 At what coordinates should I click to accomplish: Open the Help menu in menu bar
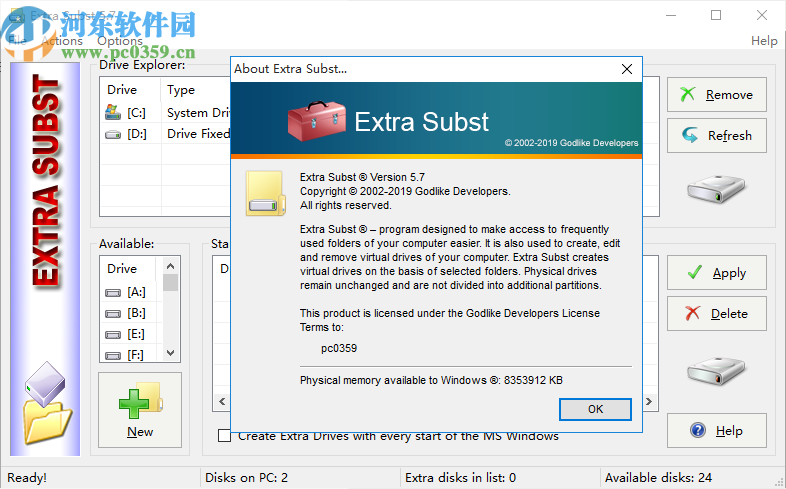point(764,41)
